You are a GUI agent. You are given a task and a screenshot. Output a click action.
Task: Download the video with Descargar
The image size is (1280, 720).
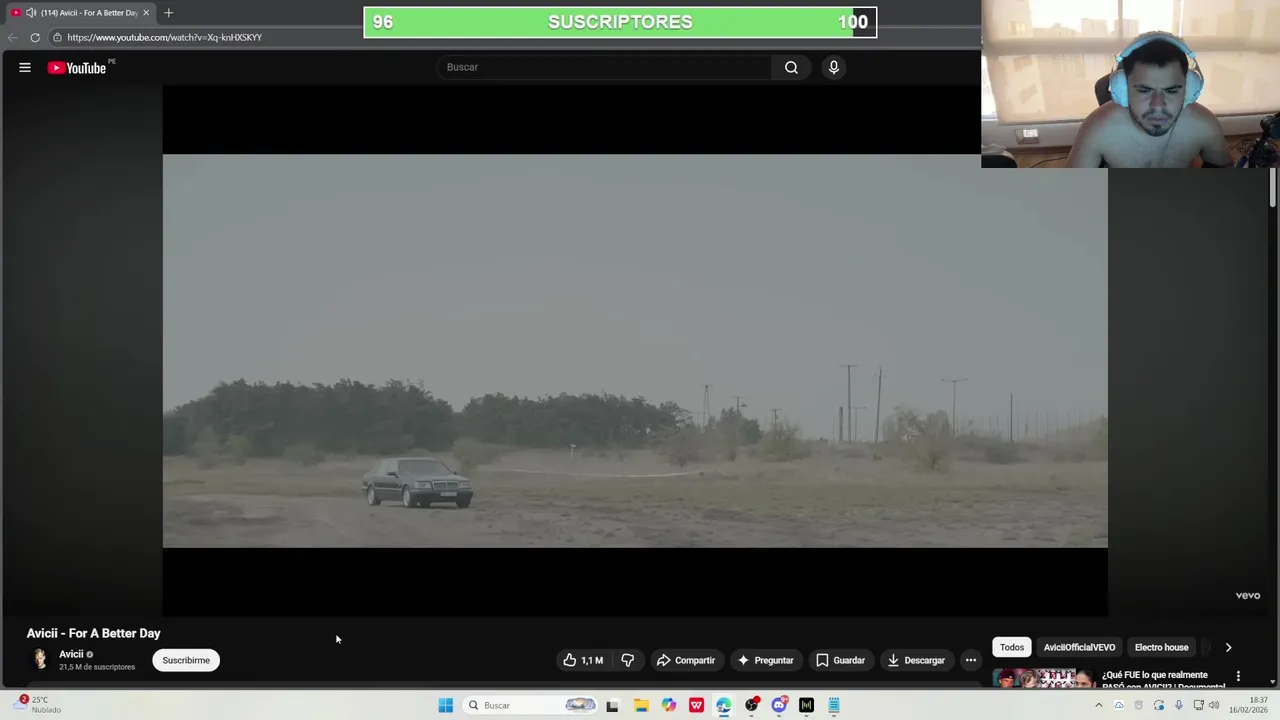(x=916, y=660)
